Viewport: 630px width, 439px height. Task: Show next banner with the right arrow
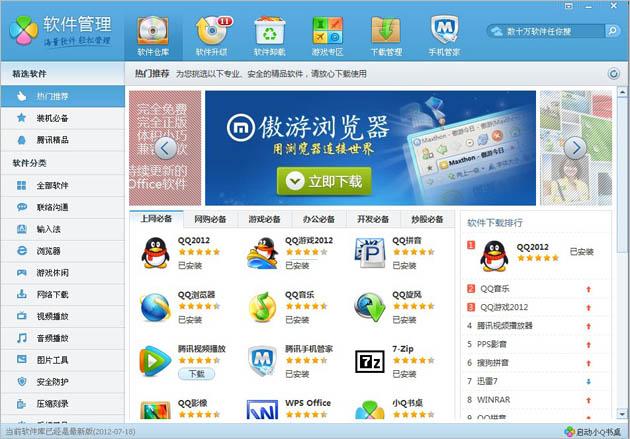point(575,148)
